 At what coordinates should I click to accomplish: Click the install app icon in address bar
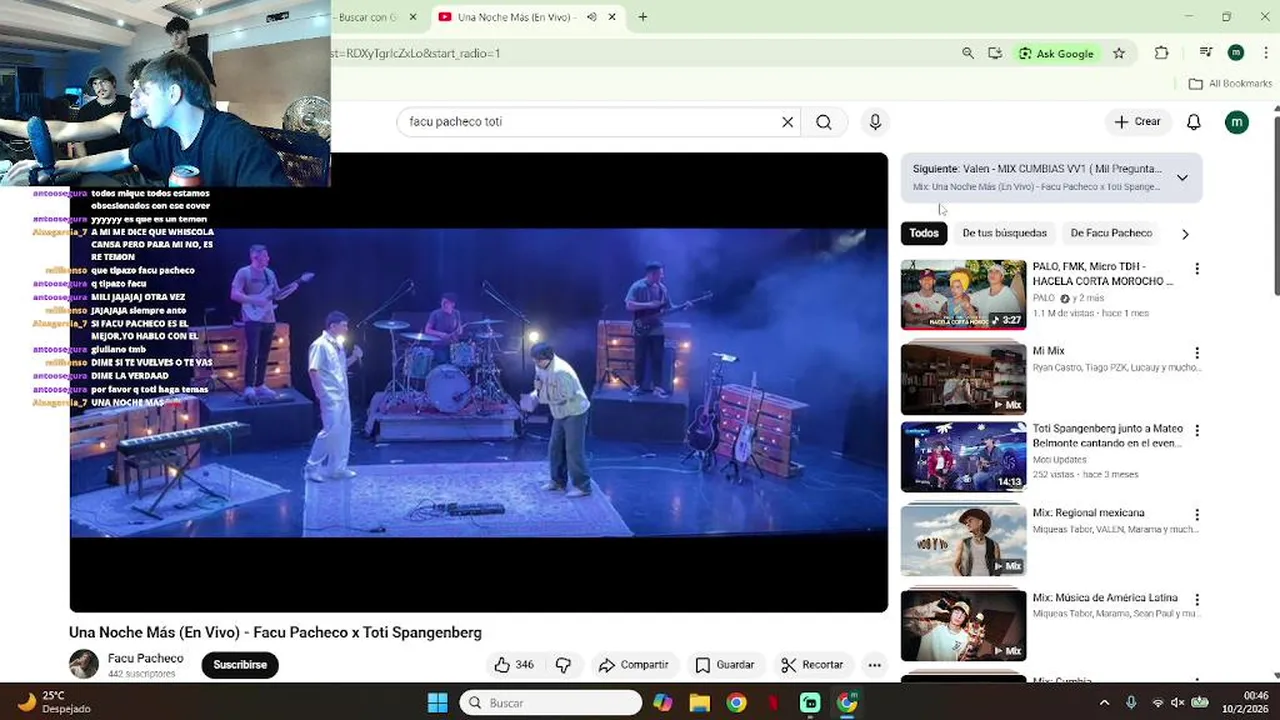[x=995, y=53]
